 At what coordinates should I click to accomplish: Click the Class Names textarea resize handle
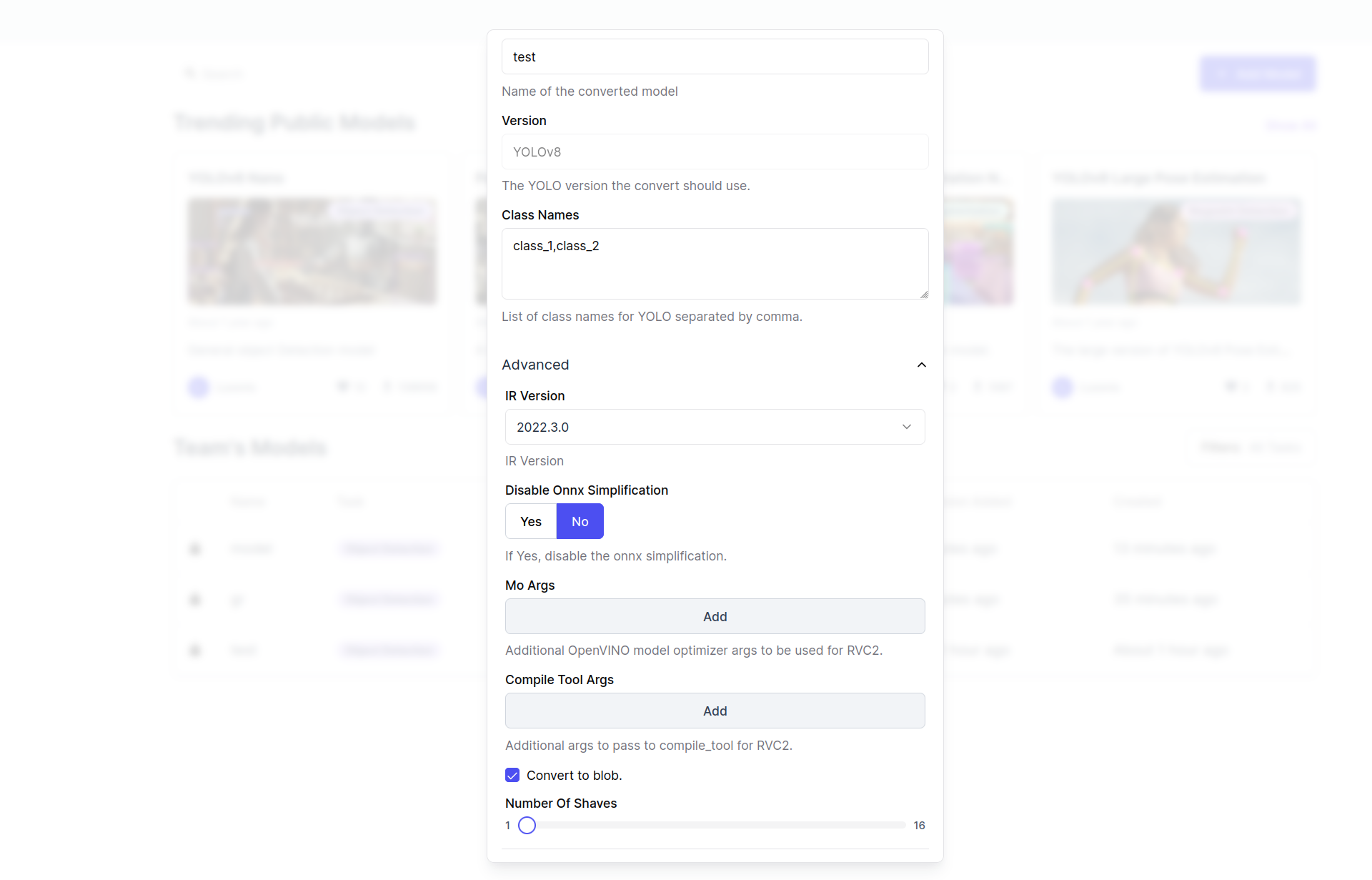click(x=923, y=295)
